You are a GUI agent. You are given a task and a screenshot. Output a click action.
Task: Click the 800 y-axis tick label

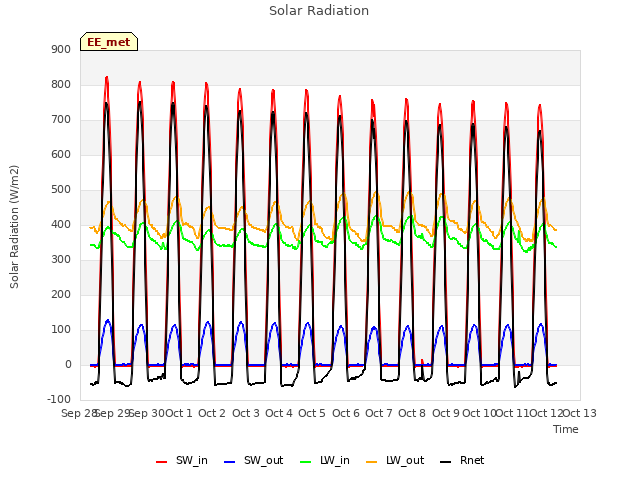[x=61, y=84]
